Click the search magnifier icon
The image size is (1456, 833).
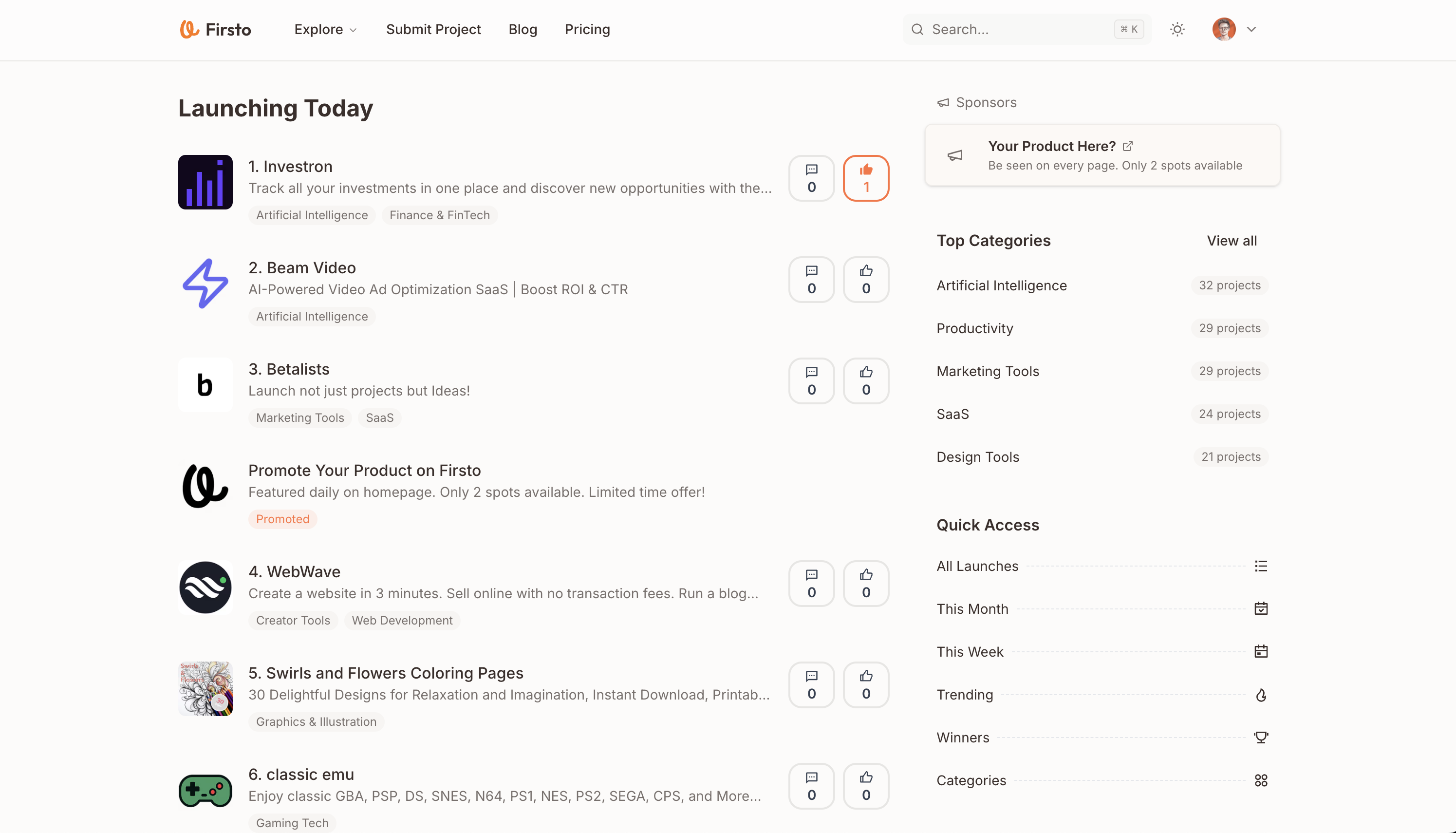917,29
